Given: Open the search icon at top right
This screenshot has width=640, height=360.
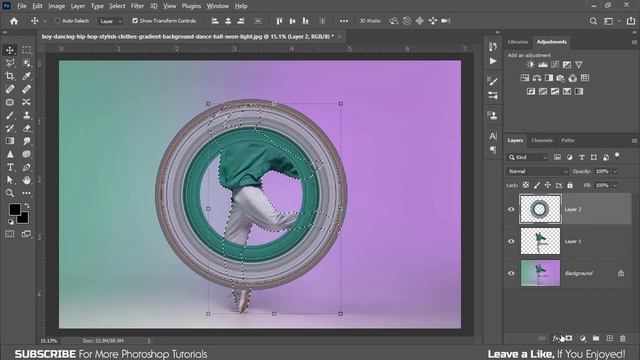Looking at the screenshot, I should point(593,21).
